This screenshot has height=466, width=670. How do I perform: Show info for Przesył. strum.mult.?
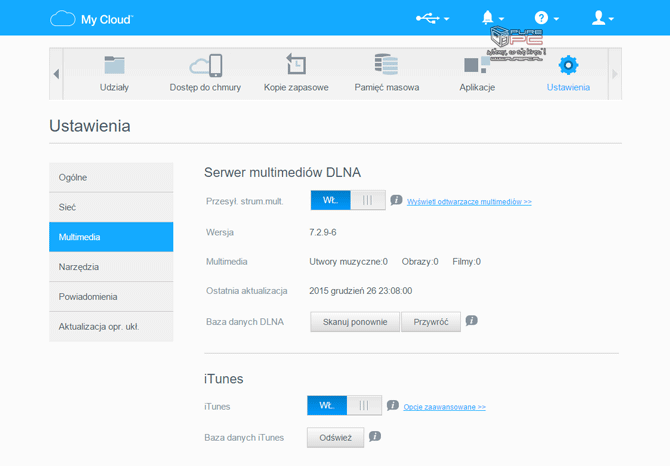click(x=396, y=199)
